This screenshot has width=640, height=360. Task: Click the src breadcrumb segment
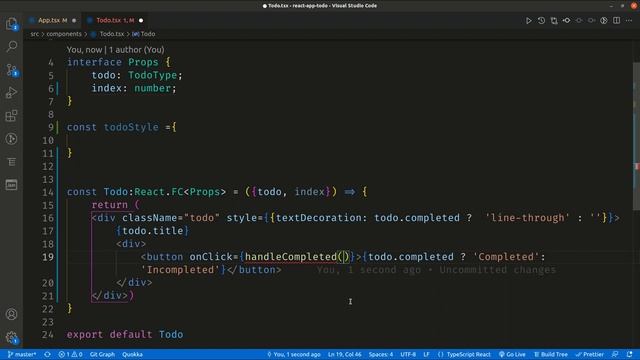coord(35,34)
